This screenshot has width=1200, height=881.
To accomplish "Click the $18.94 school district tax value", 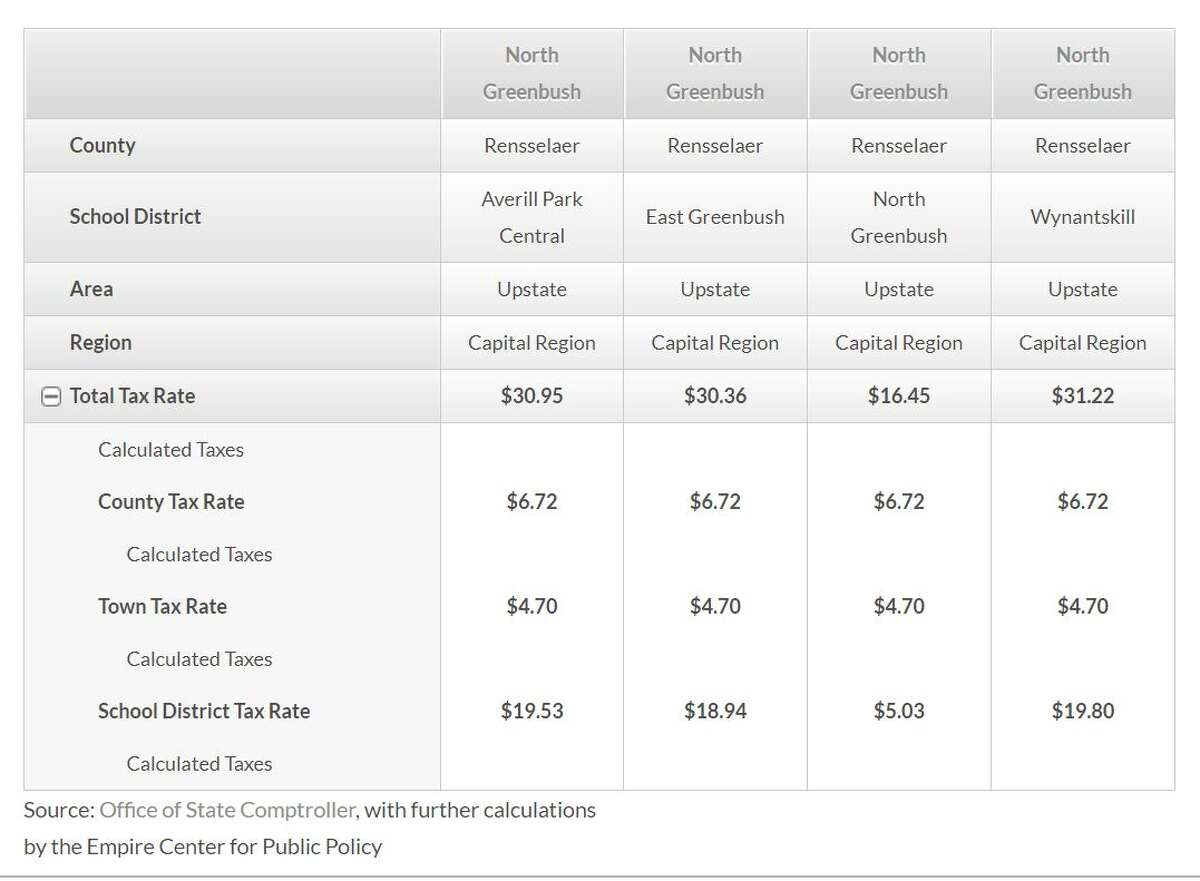I will [x=715, y=712].
